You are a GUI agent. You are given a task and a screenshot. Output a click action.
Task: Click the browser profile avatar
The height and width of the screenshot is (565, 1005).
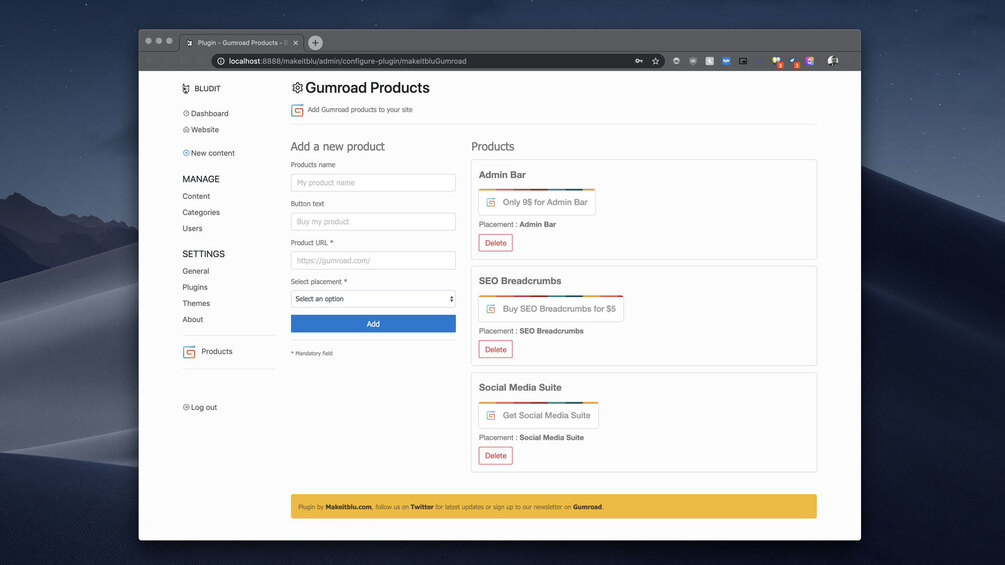[x=833, y=61]
